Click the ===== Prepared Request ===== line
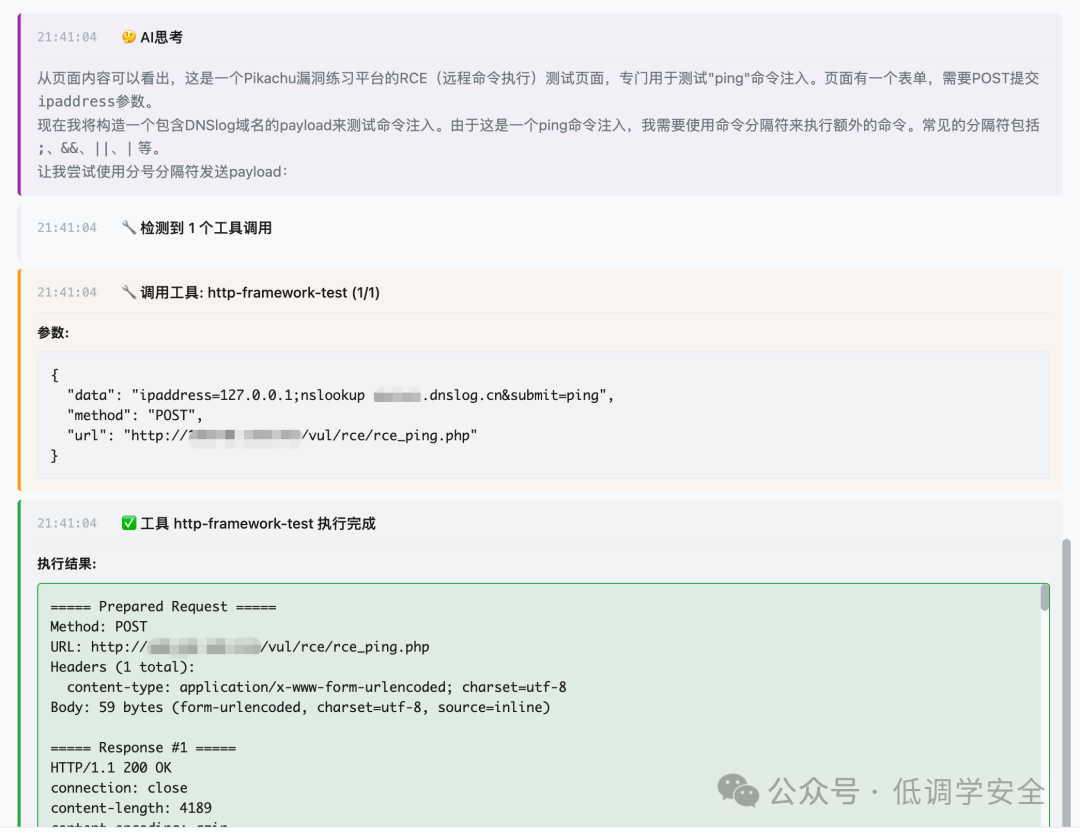 163,607
